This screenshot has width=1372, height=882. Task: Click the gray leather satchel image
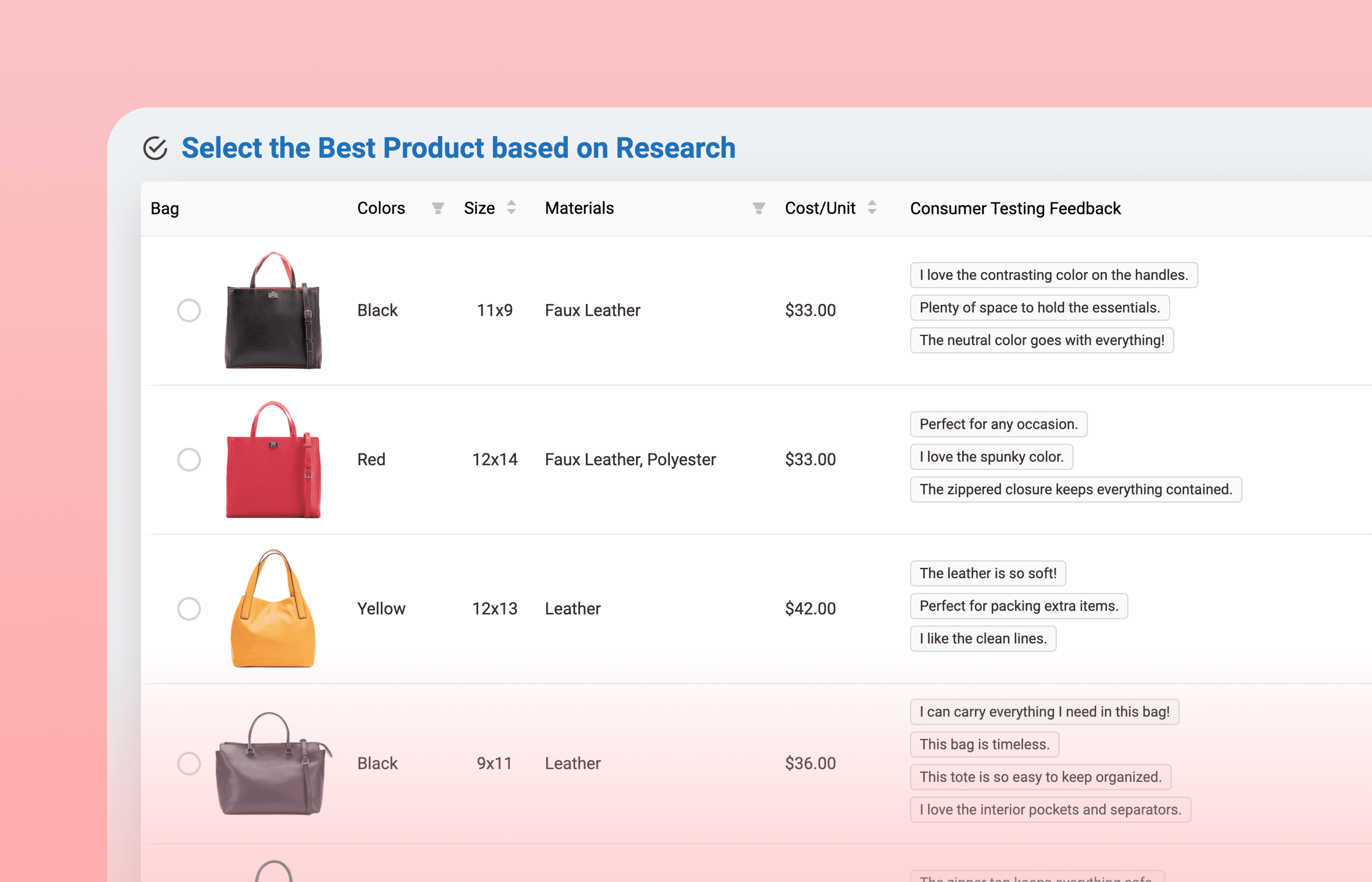pos(273,763)
